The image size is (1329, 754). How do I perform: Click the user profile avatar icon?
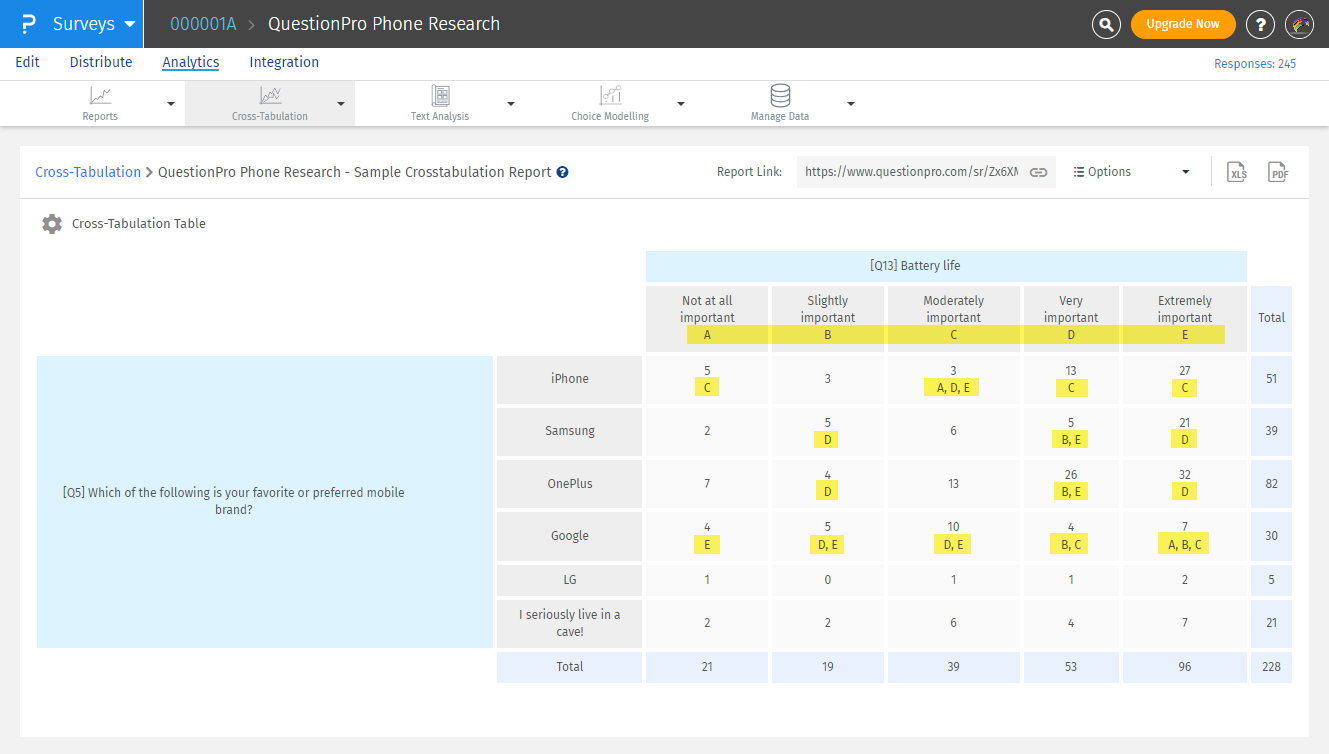[1298, 24]
